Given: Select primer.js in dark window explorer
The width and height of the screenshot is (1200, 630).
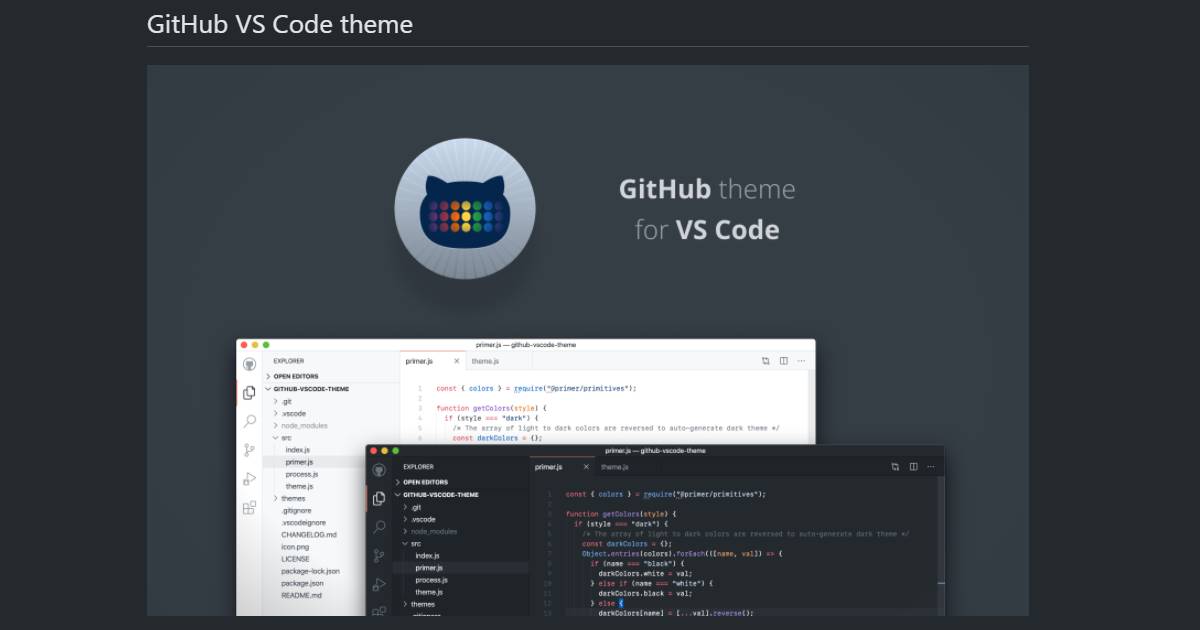Looking at the screenshot, I should (x=428, y=567).
